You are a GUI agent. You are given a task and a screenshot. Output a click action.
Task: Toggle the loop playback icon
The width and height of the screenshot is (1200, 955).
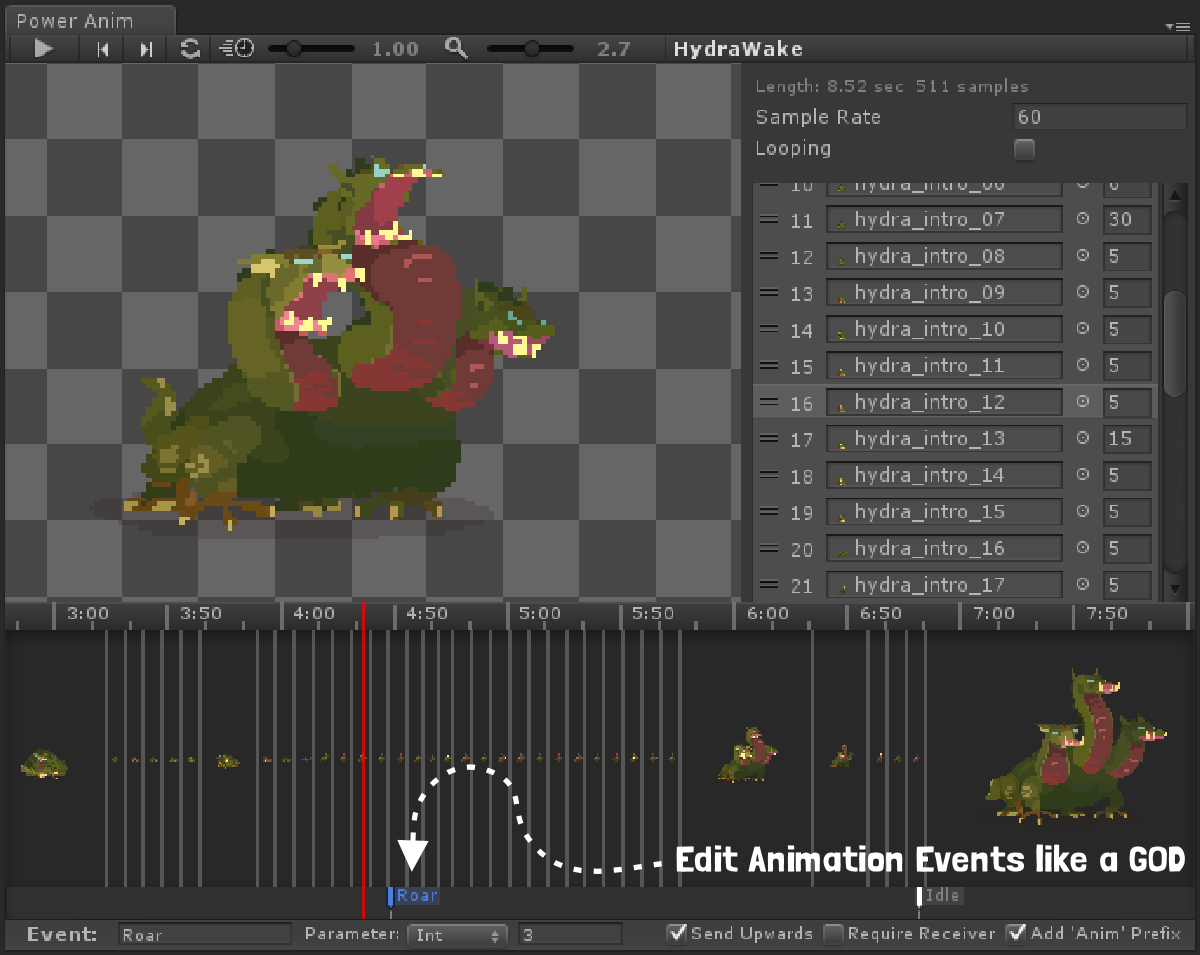190,48
